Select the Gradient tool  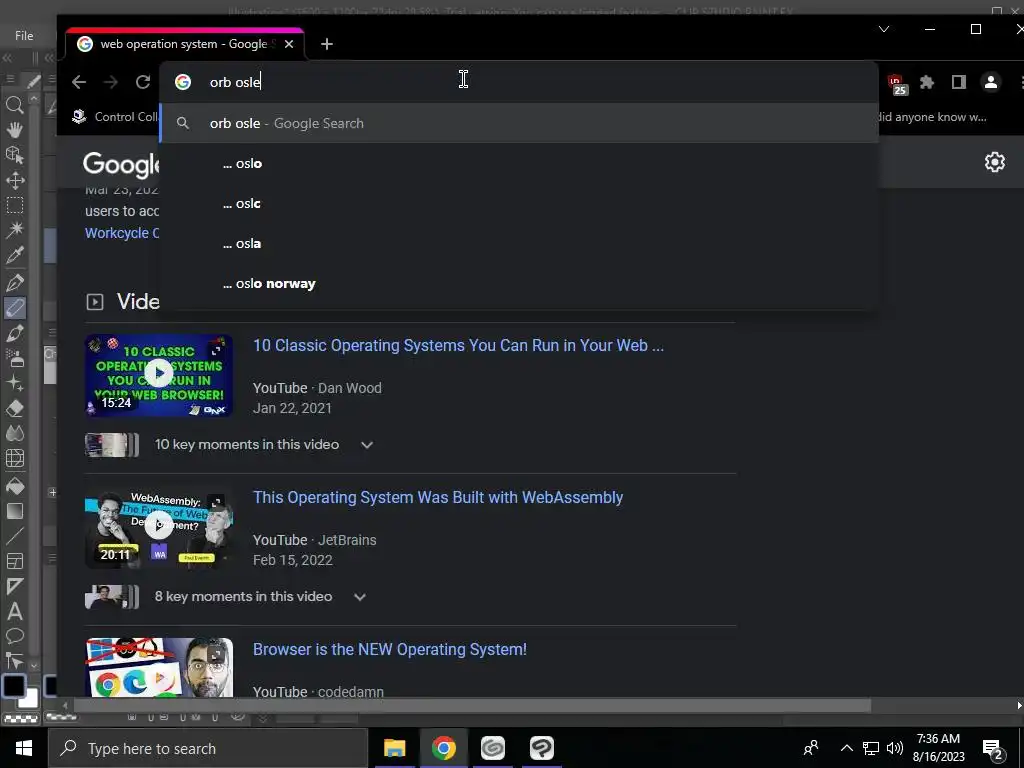tap(14, 511)
